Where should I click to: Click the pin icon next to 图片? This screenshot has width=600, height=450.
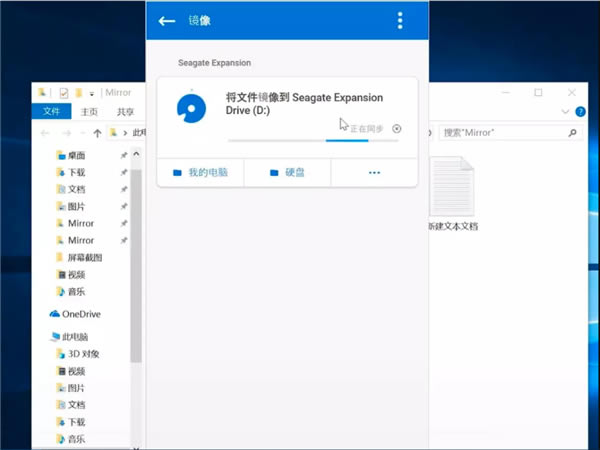[124, 207]
